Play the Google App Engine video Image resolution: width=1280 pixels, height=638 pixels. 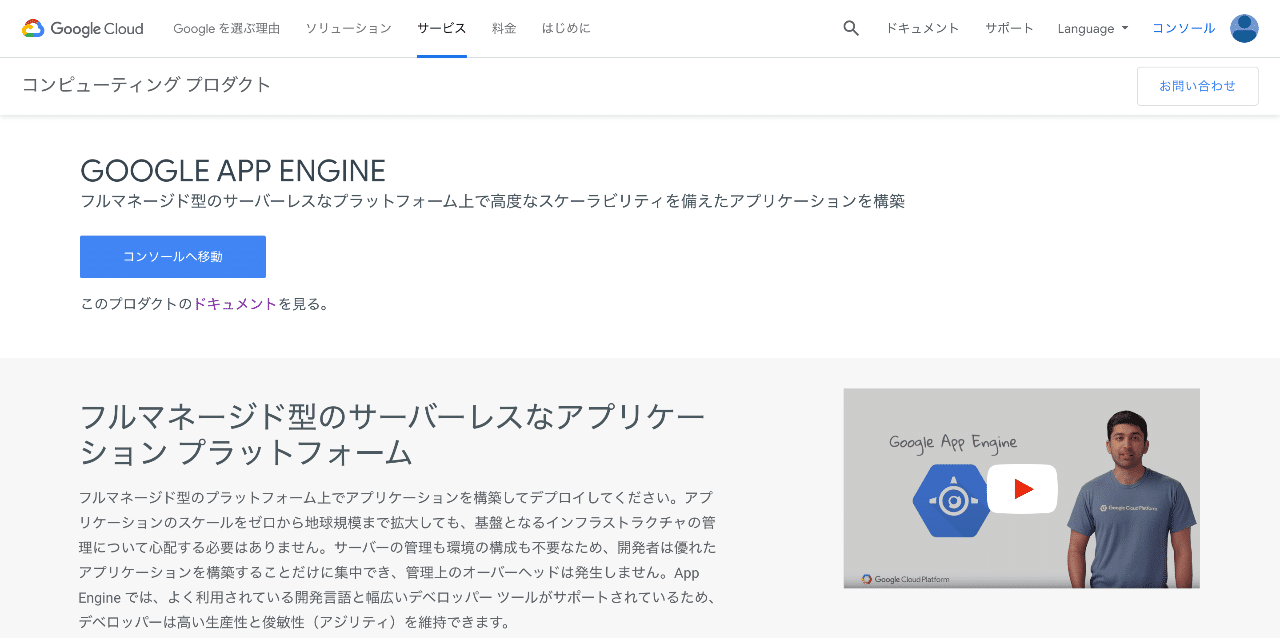[1022, 489]
